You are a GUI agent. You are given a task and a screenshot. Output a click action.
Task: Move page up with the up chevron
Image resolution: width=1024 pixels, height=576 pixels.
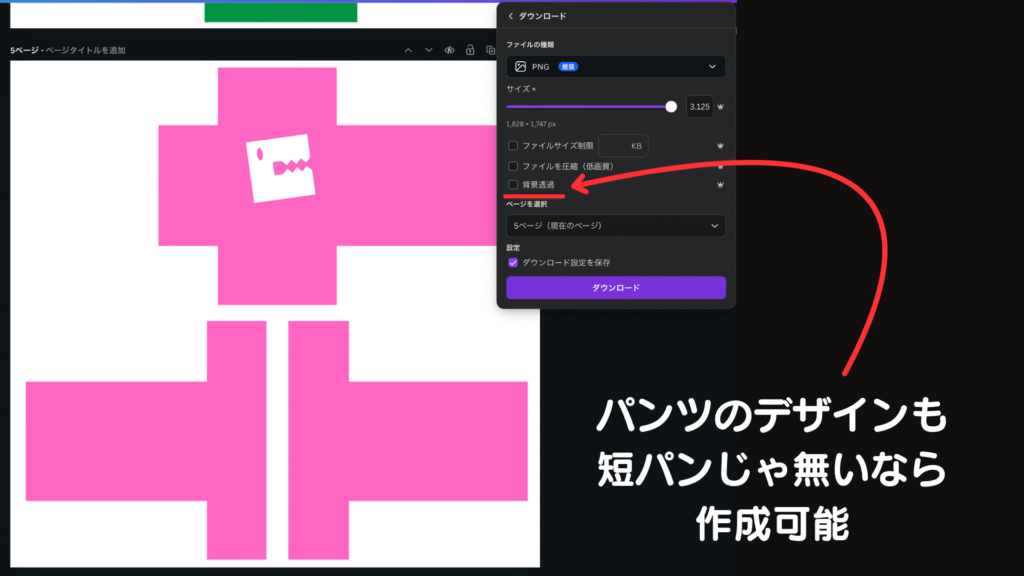(x=408, y=50)
